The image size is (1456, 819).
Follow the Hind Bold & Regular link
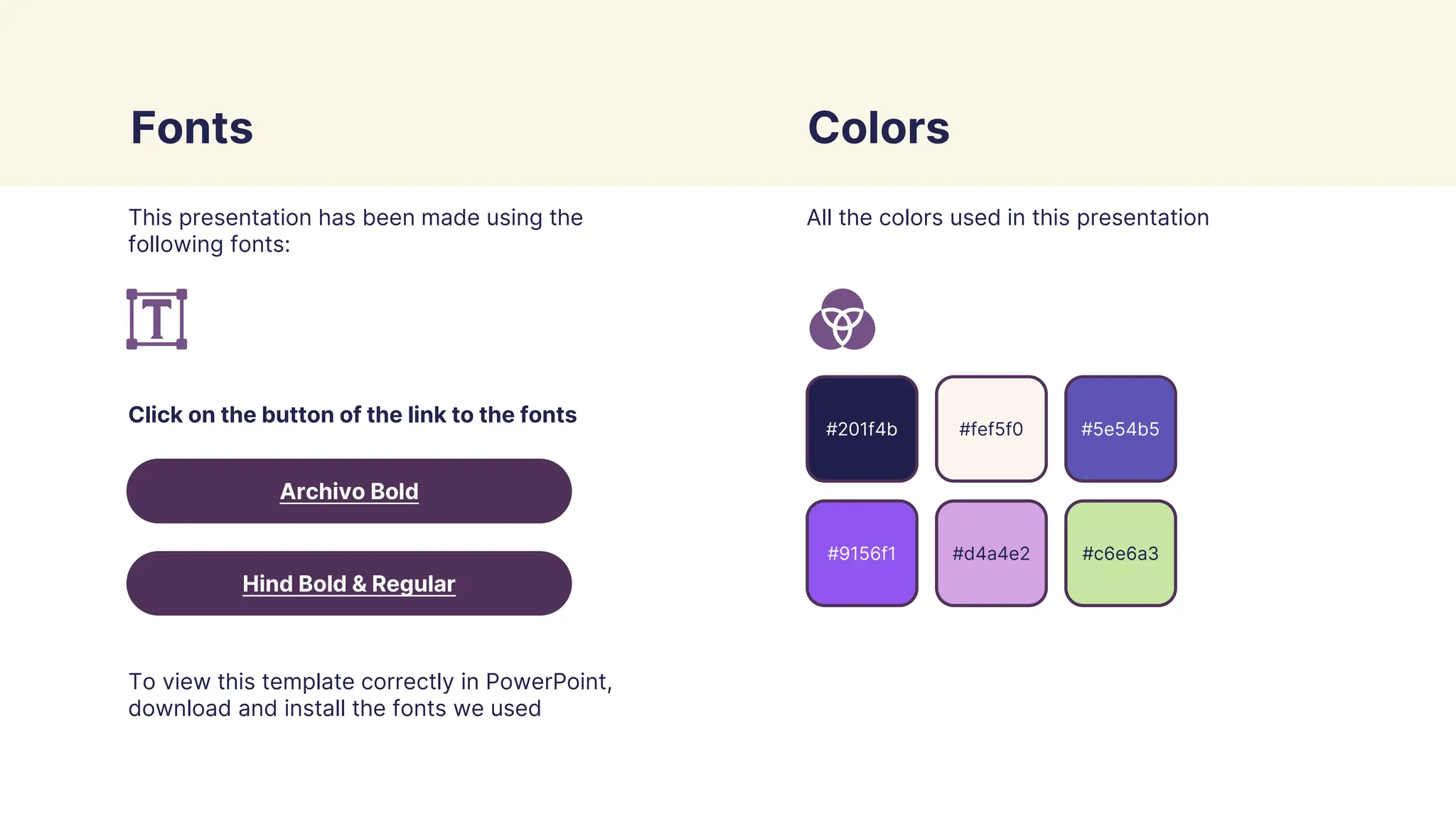pos(349,584)
